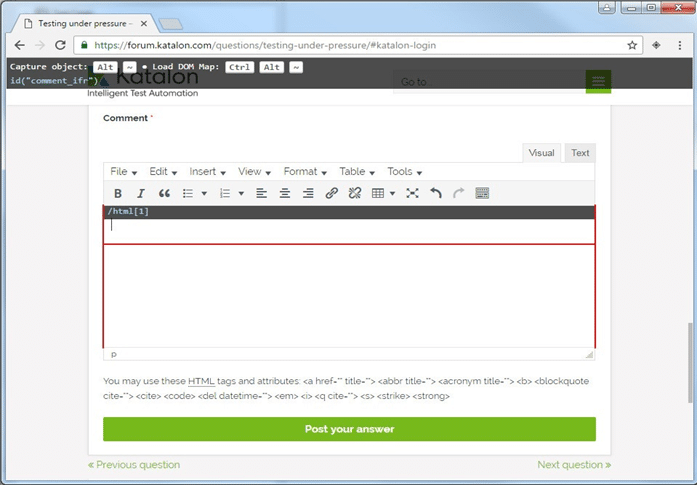Open the Chrome menu

[x=680, y=45]
